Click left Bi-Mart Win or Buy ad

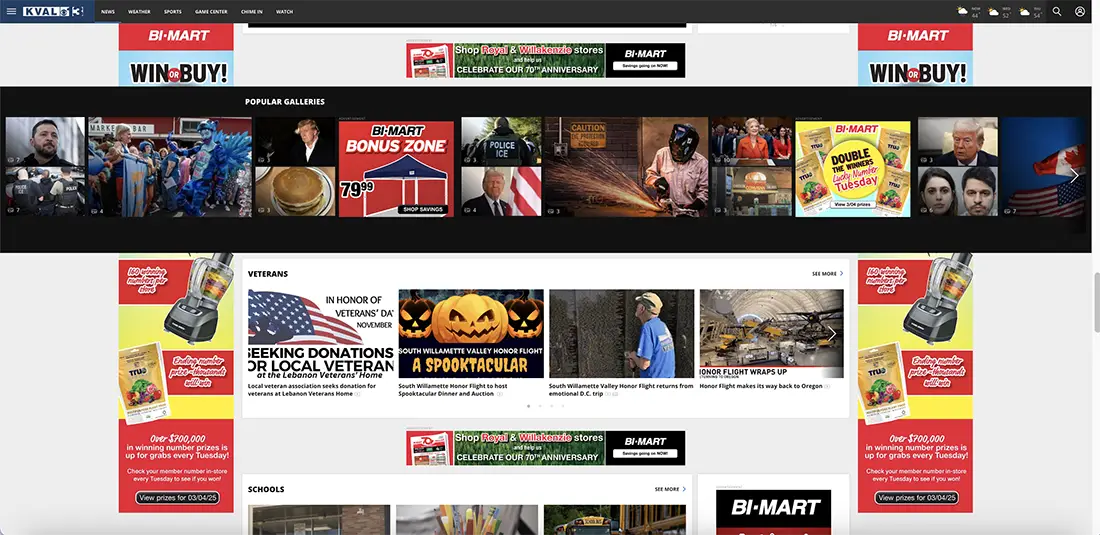[x=176, y=55]
